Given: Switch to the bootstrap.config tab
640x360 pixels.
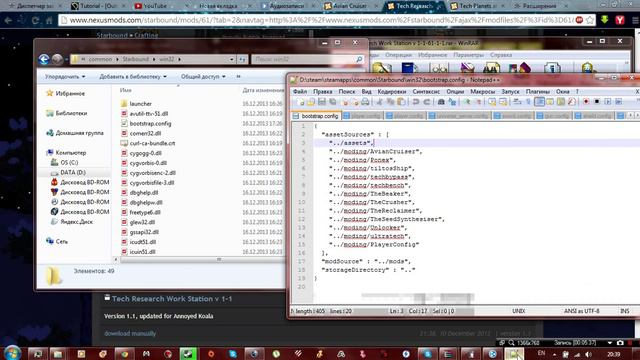Looking at the screenshot, I should 317,116.
